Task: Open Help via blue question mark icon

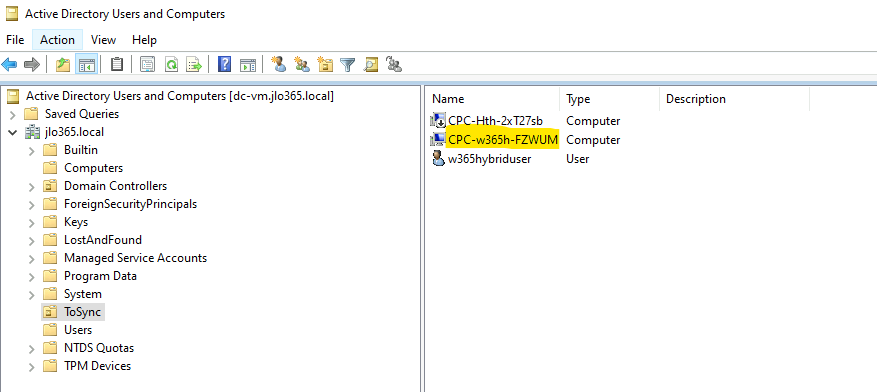Action: [224, 65]
